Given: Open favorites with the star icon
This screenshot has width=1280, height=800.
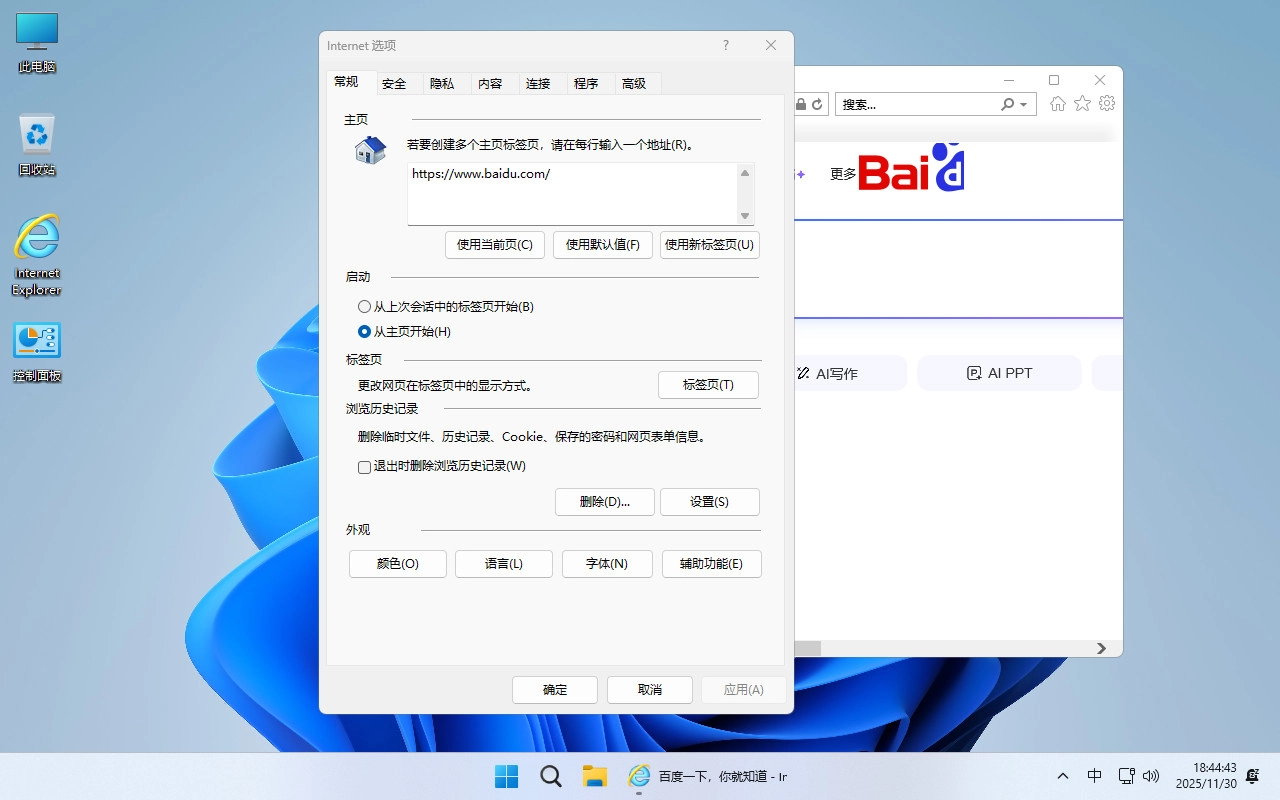Looking at the screenshot, I should click(1082, 103).
